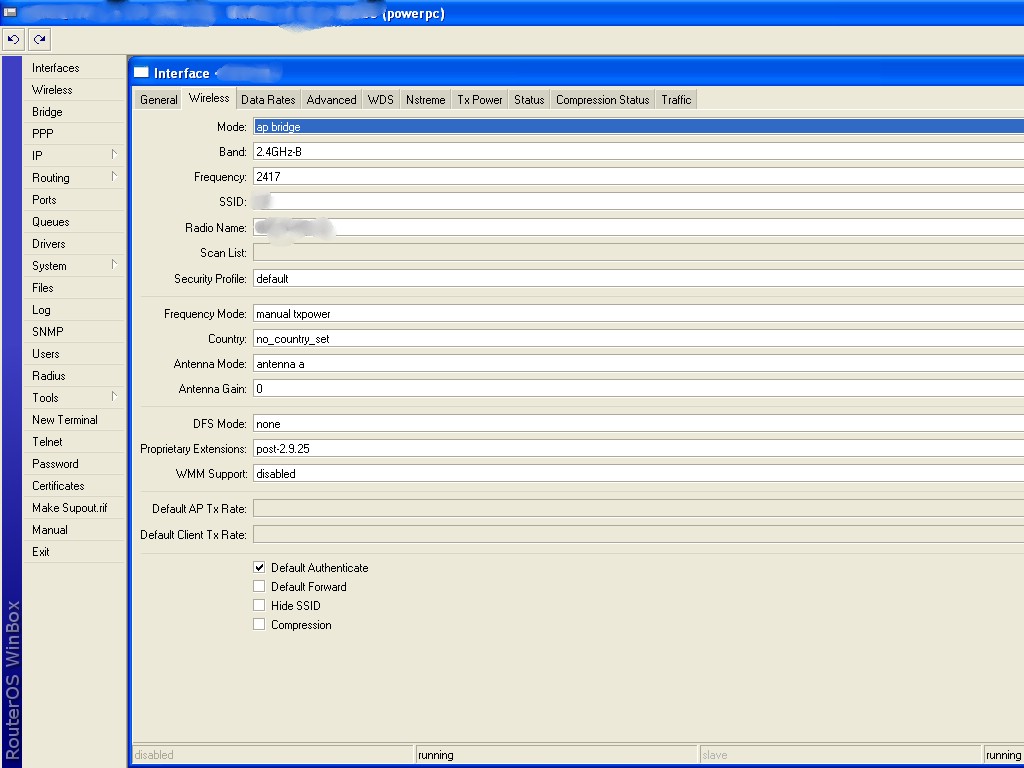Switch to the Data Rates tab

point(268,100)
